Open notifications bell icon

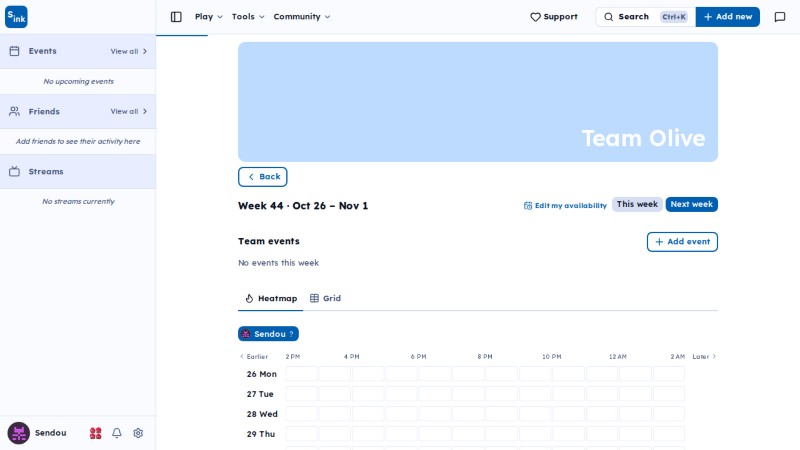point(117,433)
